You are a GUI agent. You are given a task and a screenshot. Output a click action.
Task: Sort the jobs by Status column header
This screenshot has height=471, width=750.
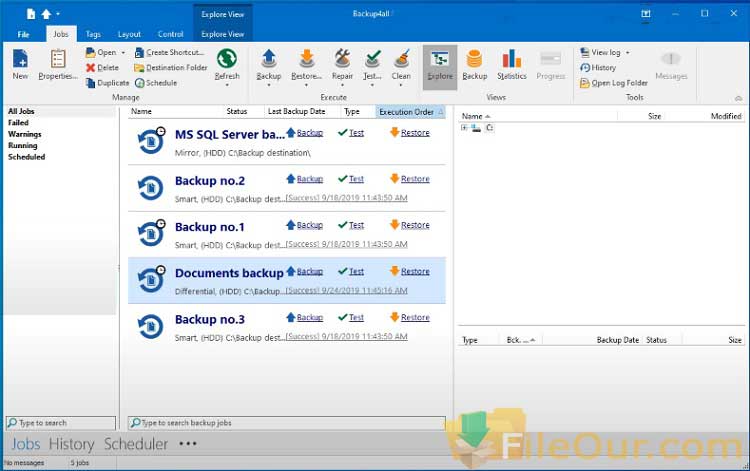click(237, 111)
